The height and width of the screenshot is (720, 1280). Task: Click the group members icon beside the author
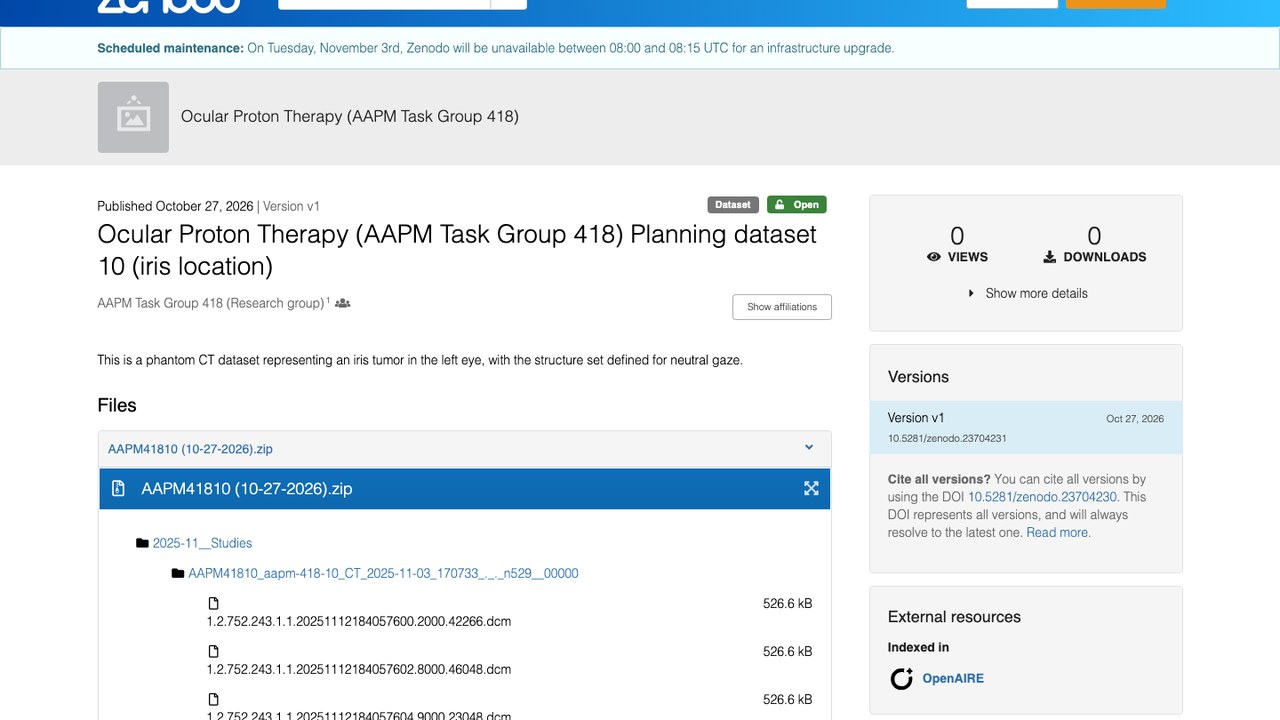(x=343, y=303)
